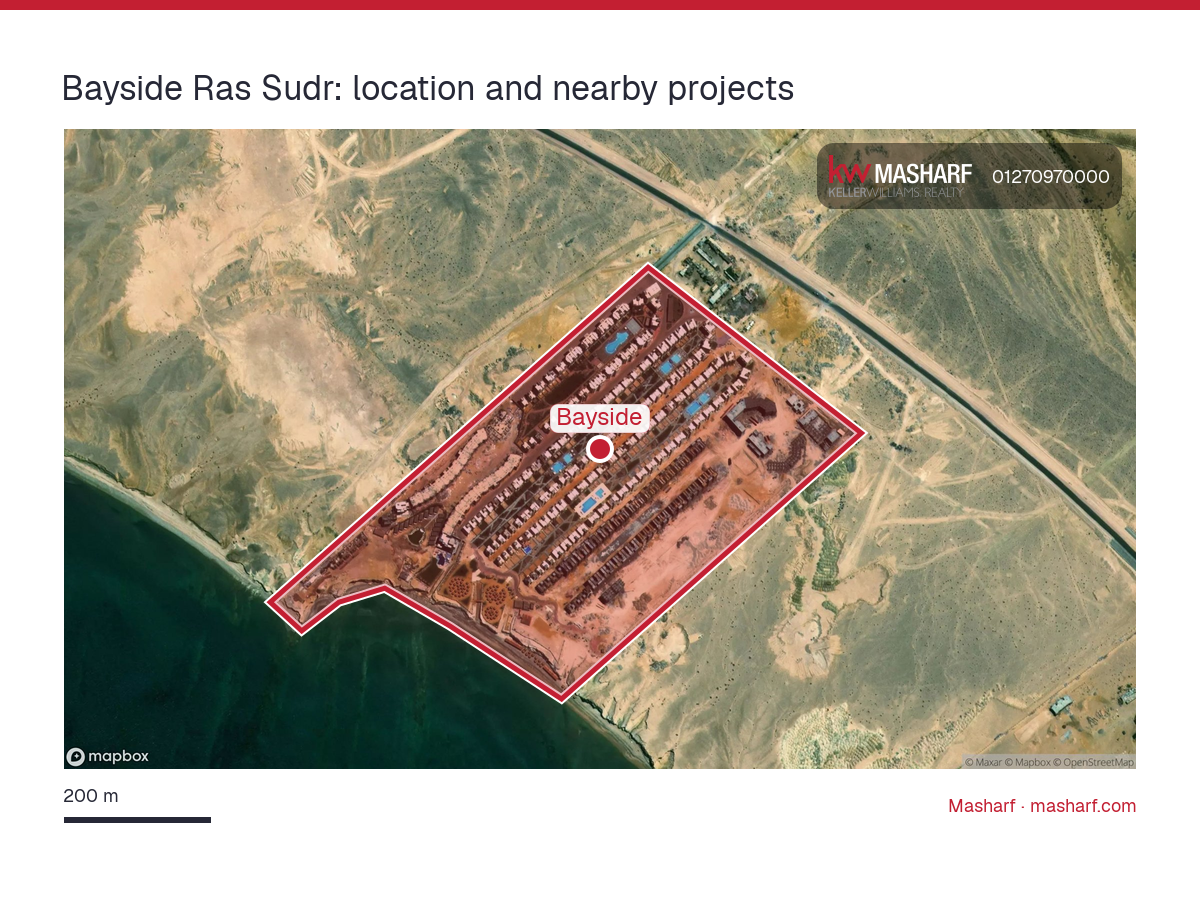Select the "Bayside" map label

tap(600, 418)
